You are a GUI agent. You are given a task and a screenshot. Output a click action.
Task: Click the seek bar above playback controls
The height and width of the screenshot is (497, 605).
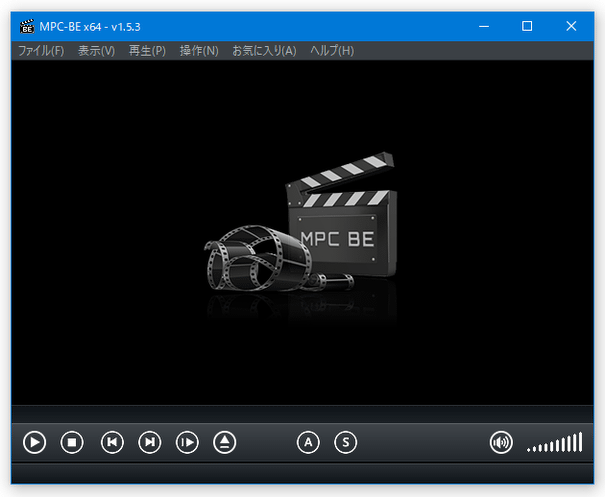coord(302,414)
